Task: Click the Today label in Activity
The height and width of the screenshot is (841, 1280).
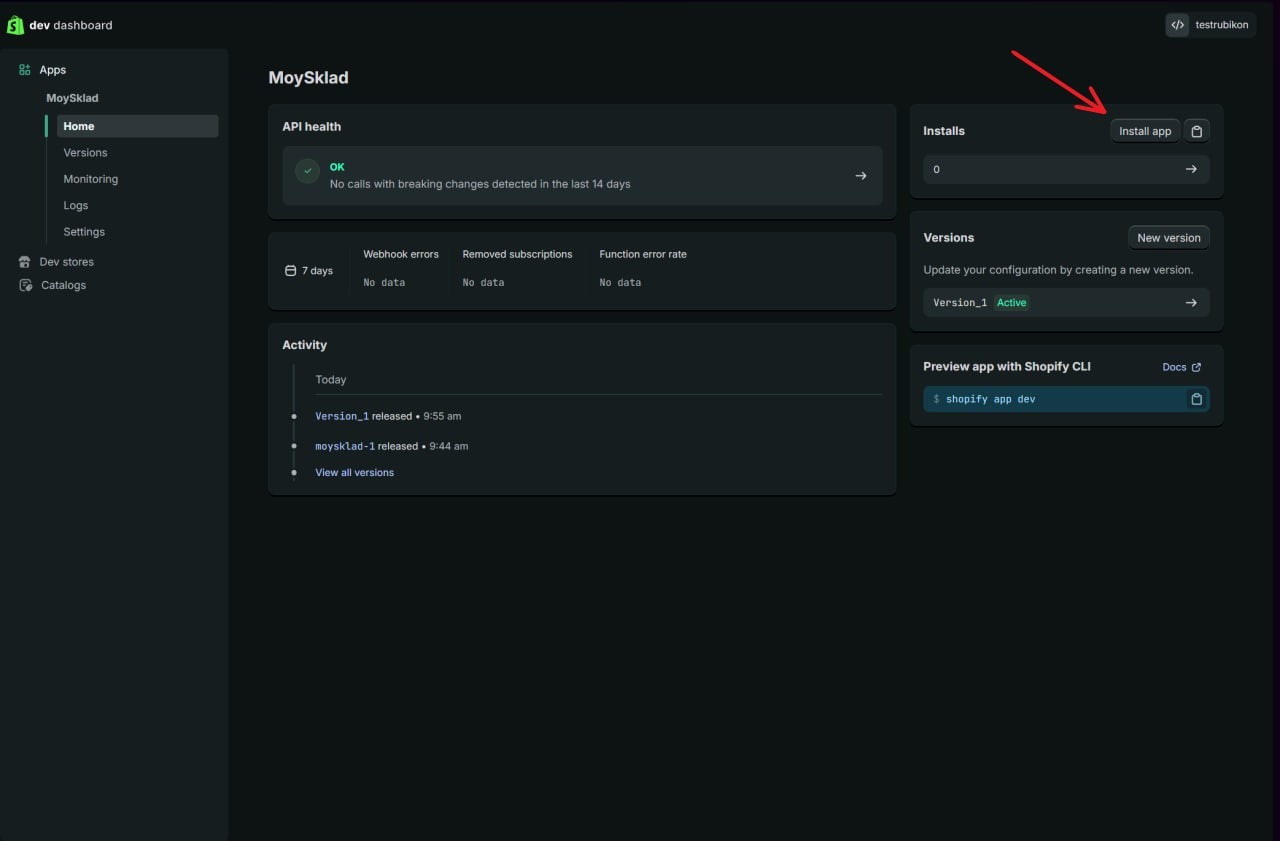Action: tap(331, 380)
